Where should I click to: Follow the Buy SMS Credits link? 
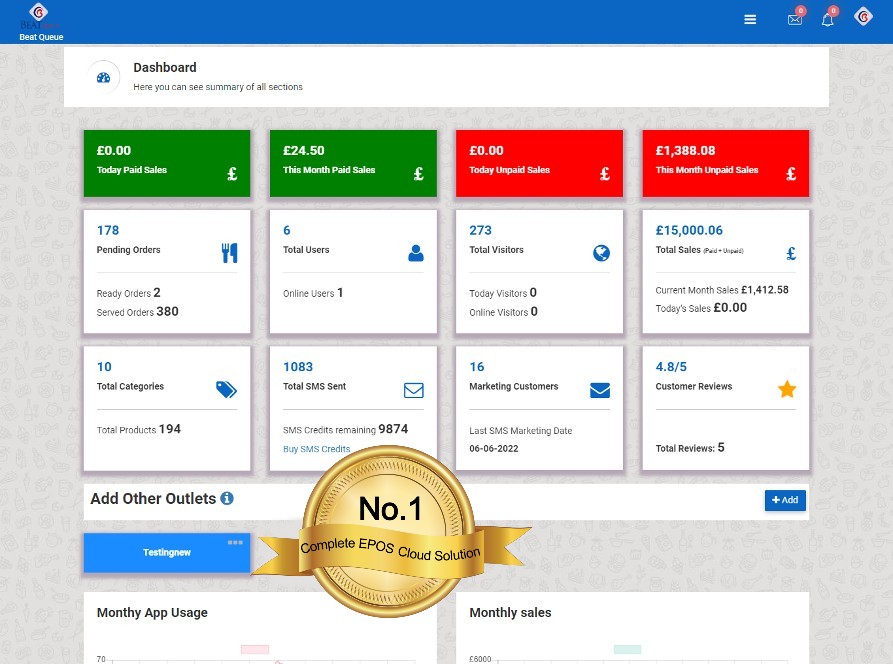(x=316, y=449)
